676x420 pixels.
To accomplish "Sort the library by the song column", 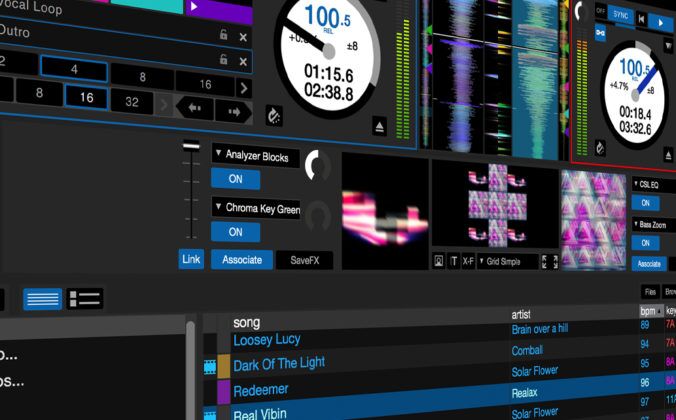I will click(247, 322).
